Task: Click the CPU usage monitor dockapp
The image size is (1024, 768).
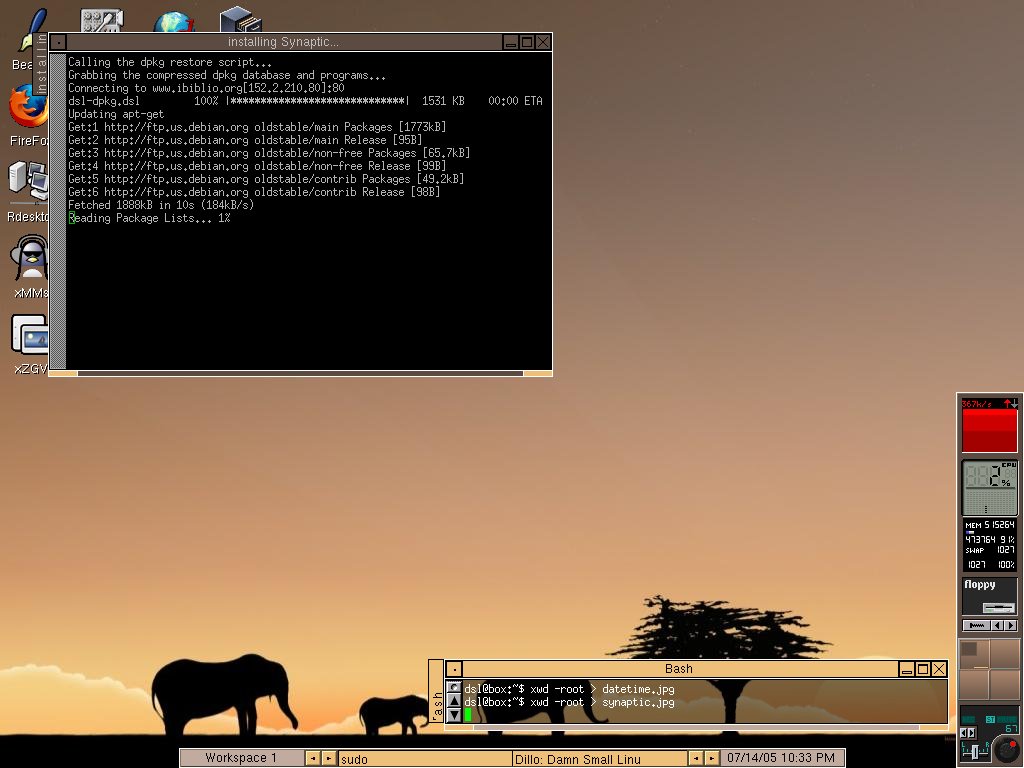Action: (x=989, y=488)
